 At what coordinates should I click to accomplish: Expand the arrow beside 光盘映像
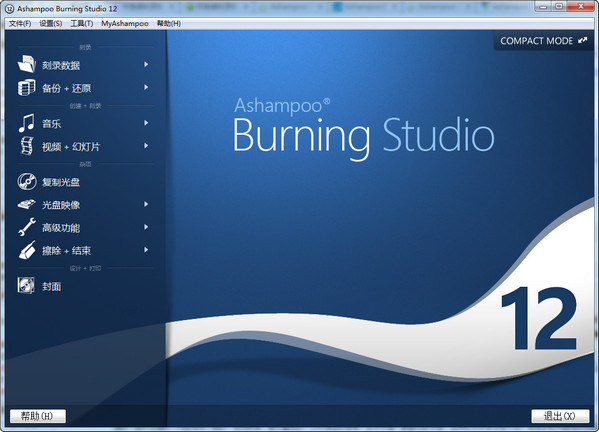[x=146, y=204]
